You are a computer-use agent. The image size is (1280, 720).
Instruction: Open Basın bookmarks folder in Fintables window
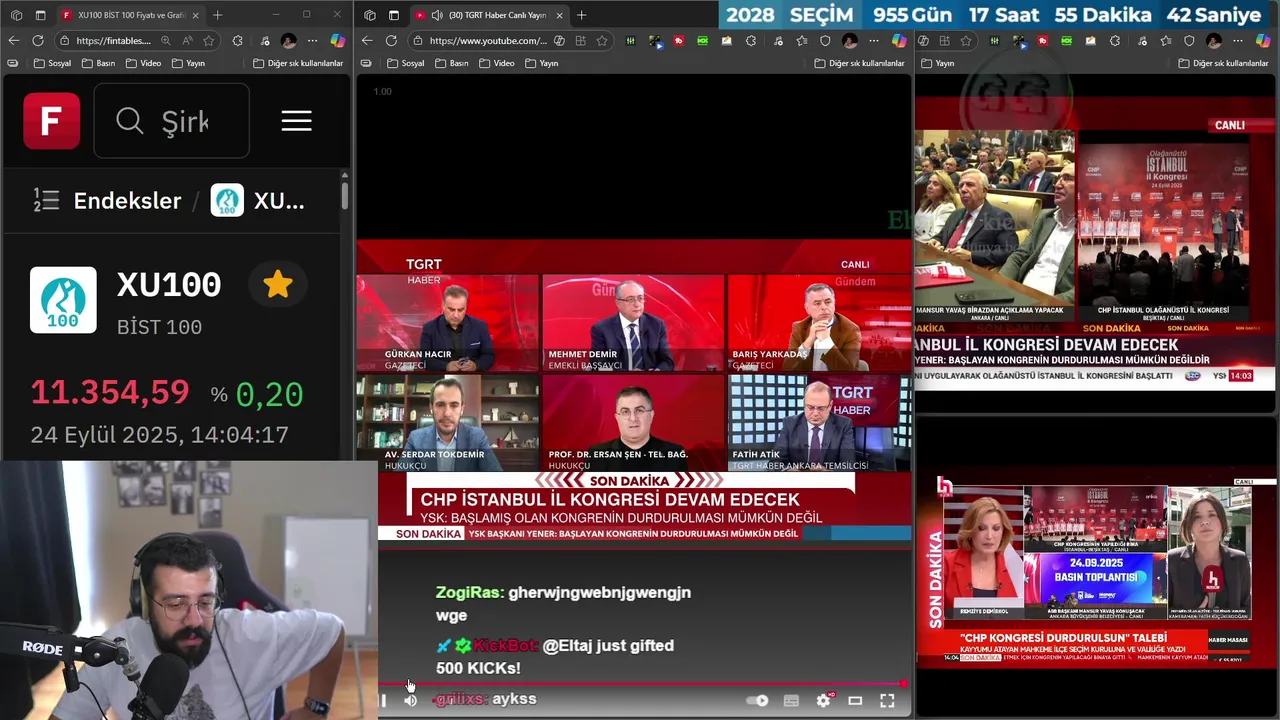pyautogui.click(x=98, y=63)
